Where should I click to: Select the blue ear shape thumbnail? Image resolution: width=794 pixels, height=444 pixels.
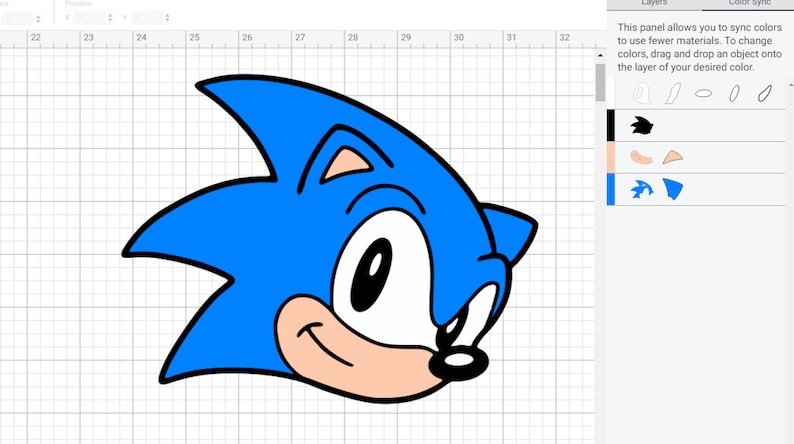(673, 189)
